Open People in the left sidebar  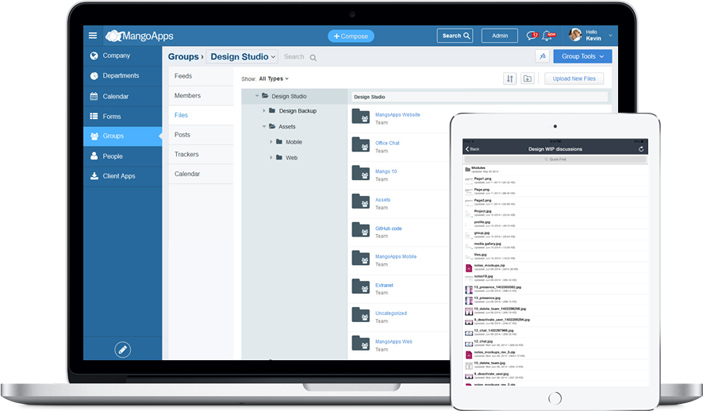(x=122, y=156)
